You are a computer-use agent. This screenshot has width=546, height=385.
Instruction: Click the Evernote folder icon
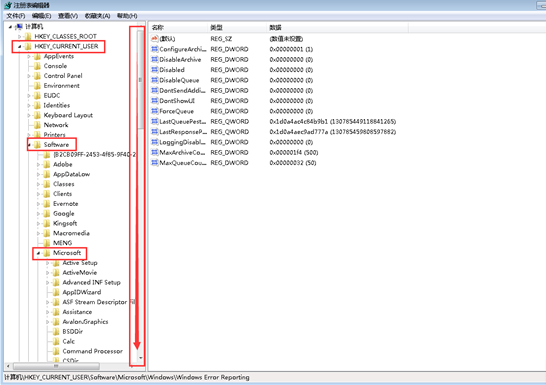(47, 204)
